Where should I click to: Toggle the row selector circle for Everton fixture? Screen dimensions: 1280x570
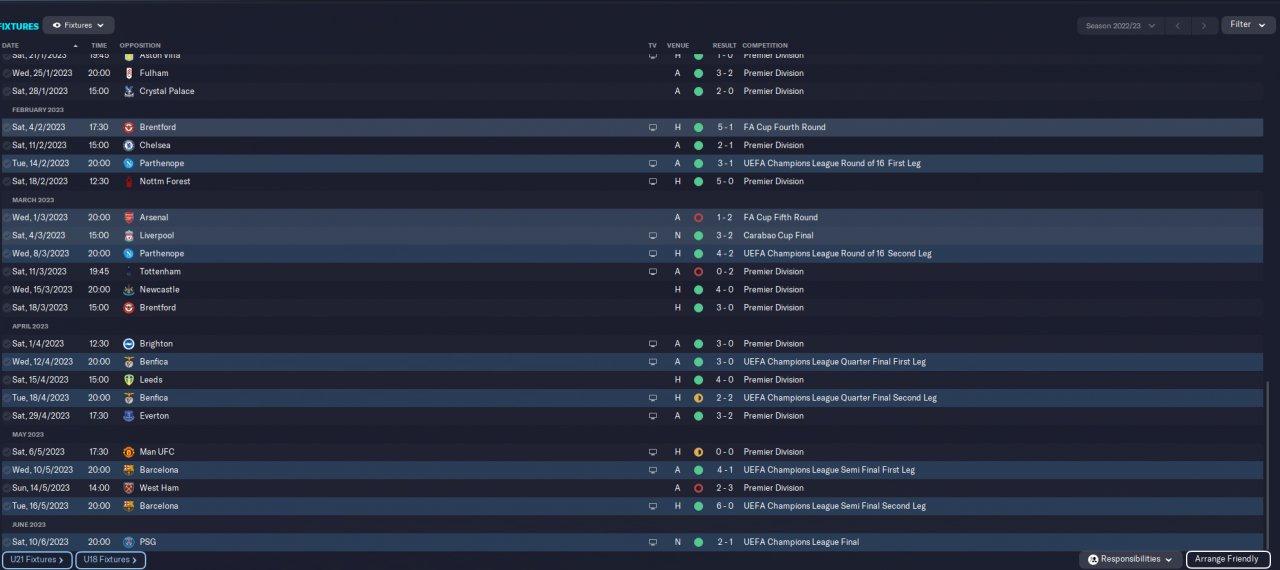click(6, 415)
